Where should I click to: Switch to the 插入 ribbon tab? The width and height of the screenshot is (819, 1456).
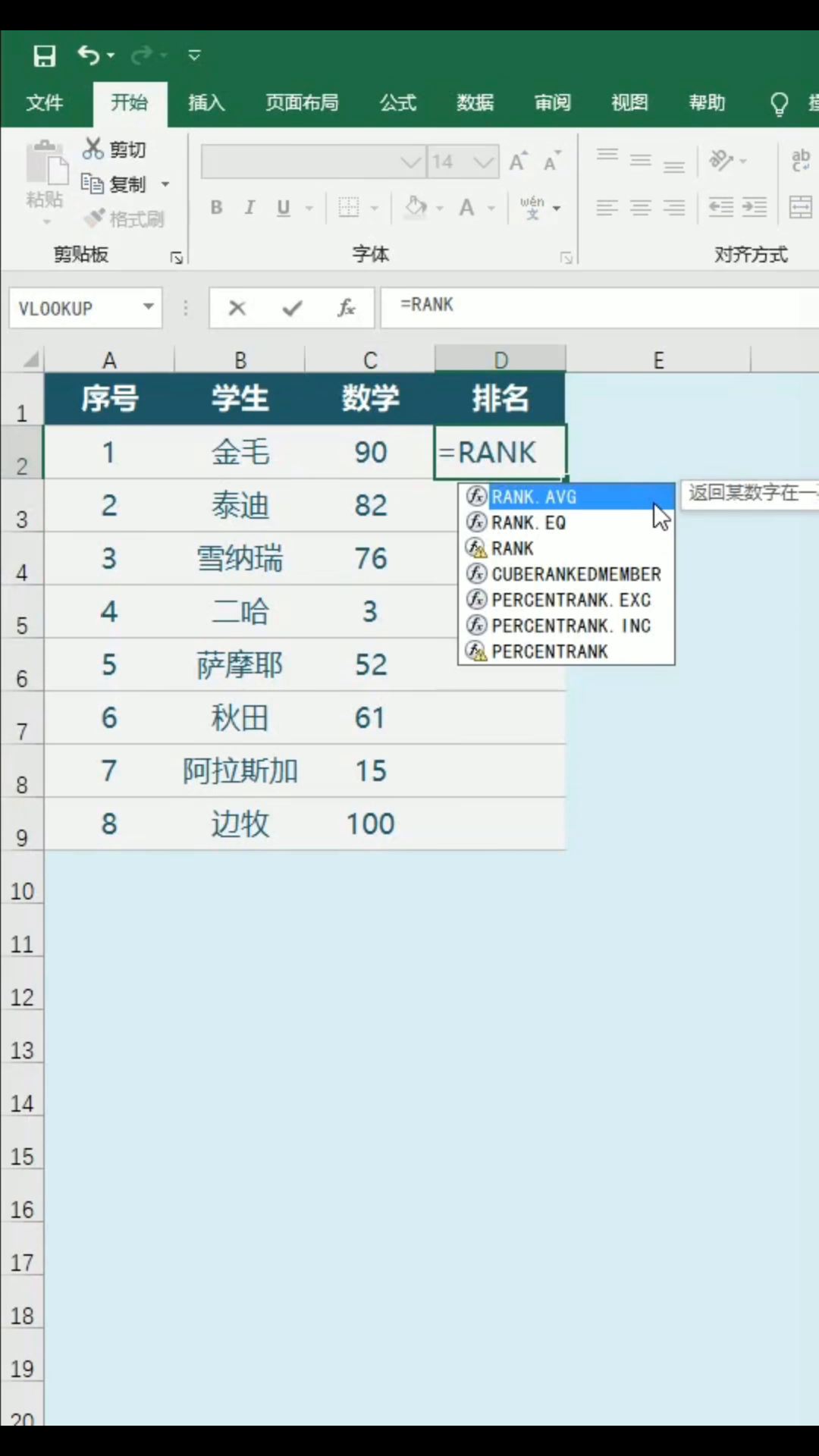206,102
